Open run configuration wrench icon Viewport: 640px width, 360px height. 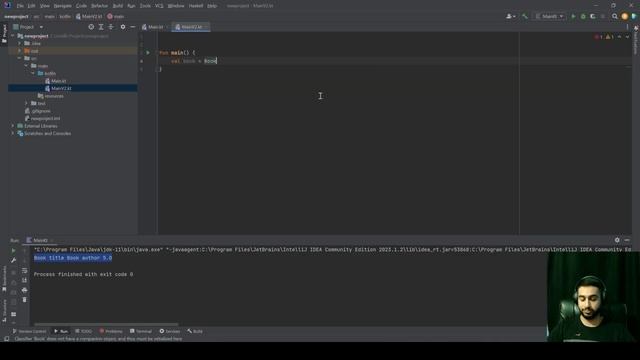coord(13,260)
